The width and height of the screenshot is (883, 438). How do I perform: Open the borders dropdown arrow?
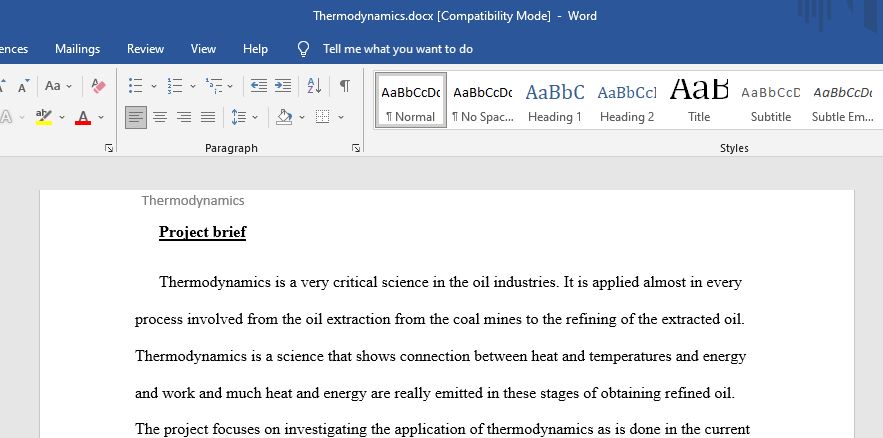pos(341,117)
